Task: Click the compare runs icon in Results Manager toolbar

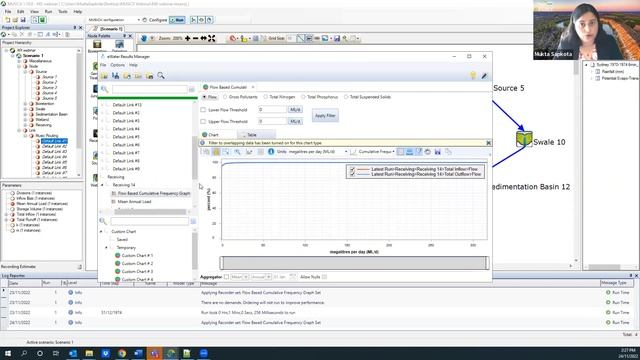Action: tap(116, 76)
